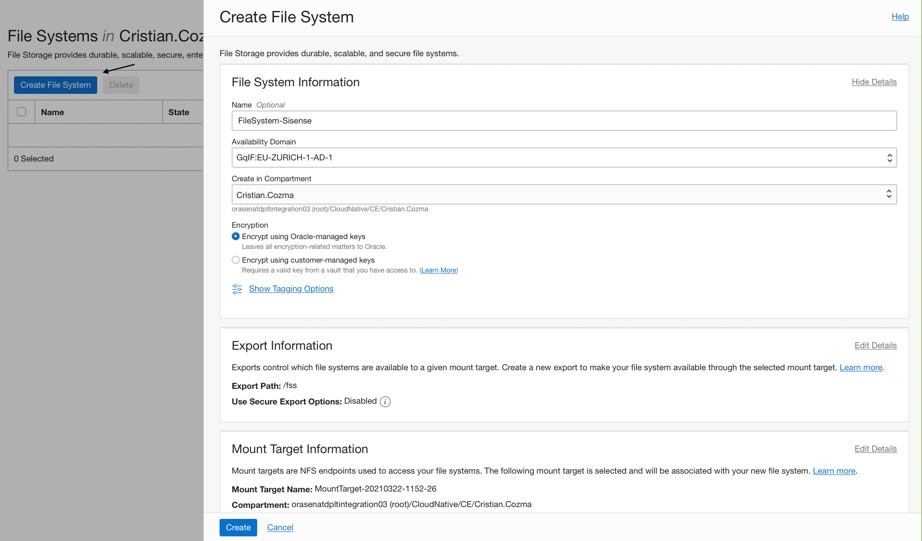This screenshot has height=541, width=922.
Task: Cancel the Create File System dialog
Action: (x=280, y=527)
